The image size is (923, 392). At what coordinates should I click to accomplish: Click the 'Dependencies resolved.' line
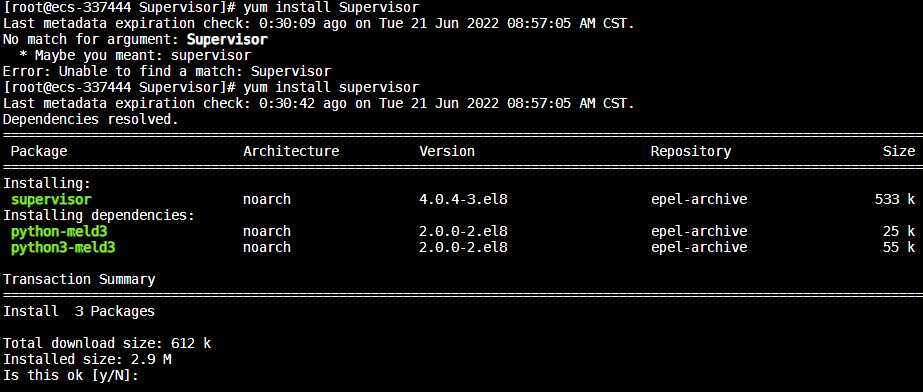pos(91,119)
